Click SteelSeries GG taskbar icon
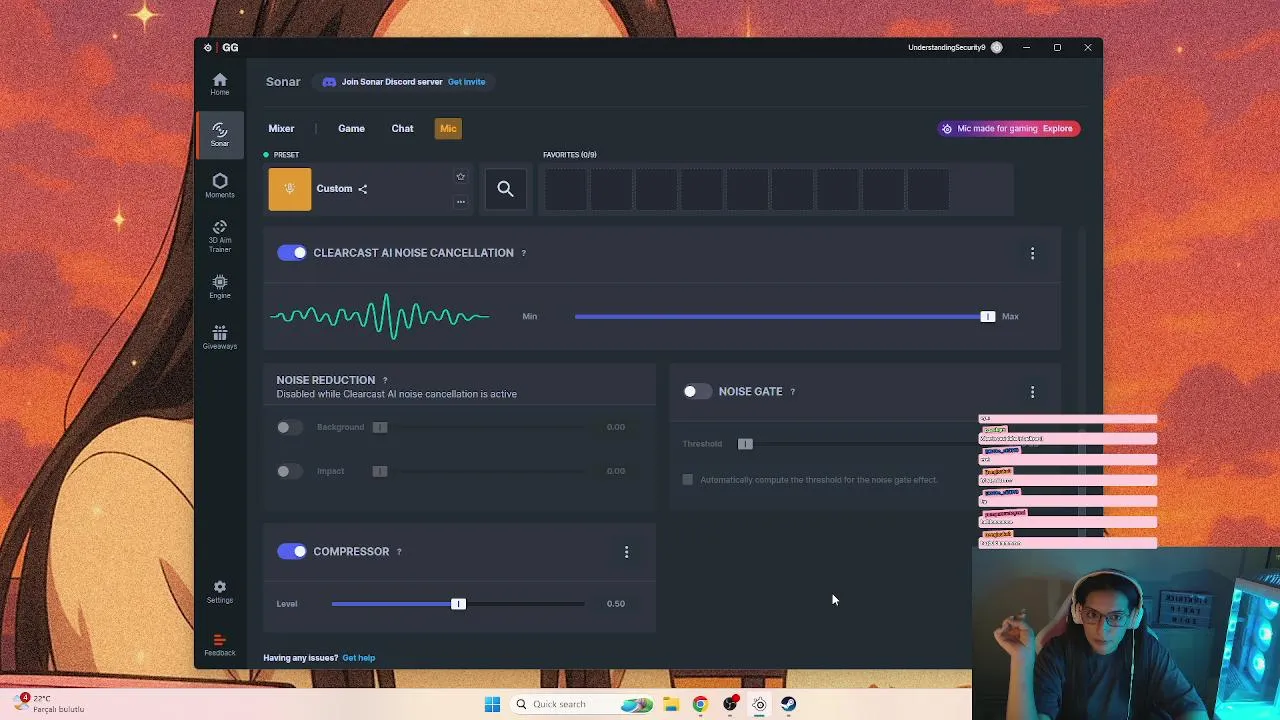 [759, 704]
